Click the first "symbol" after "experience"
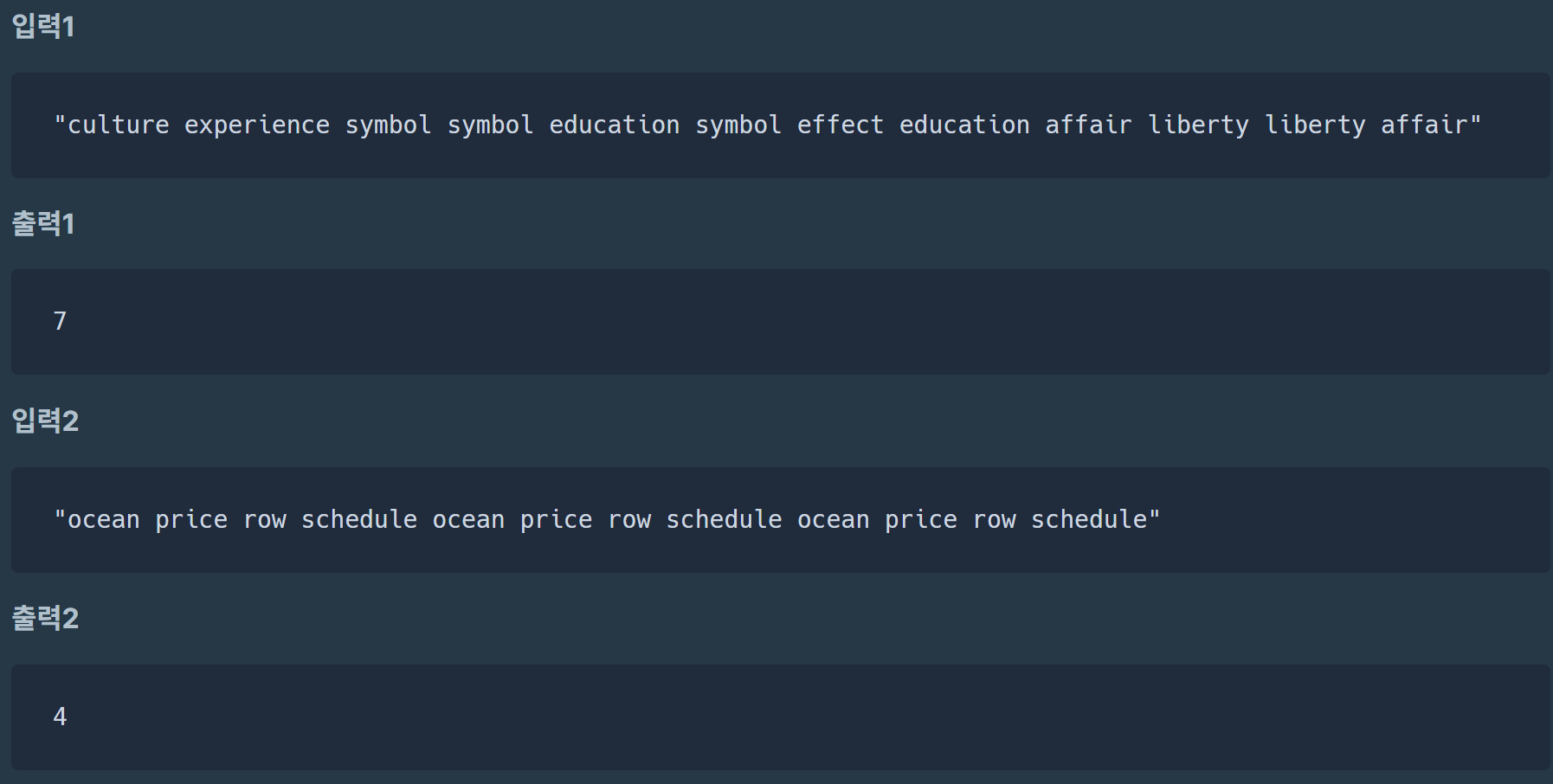The image size is (1553, 784). point(389,125)
